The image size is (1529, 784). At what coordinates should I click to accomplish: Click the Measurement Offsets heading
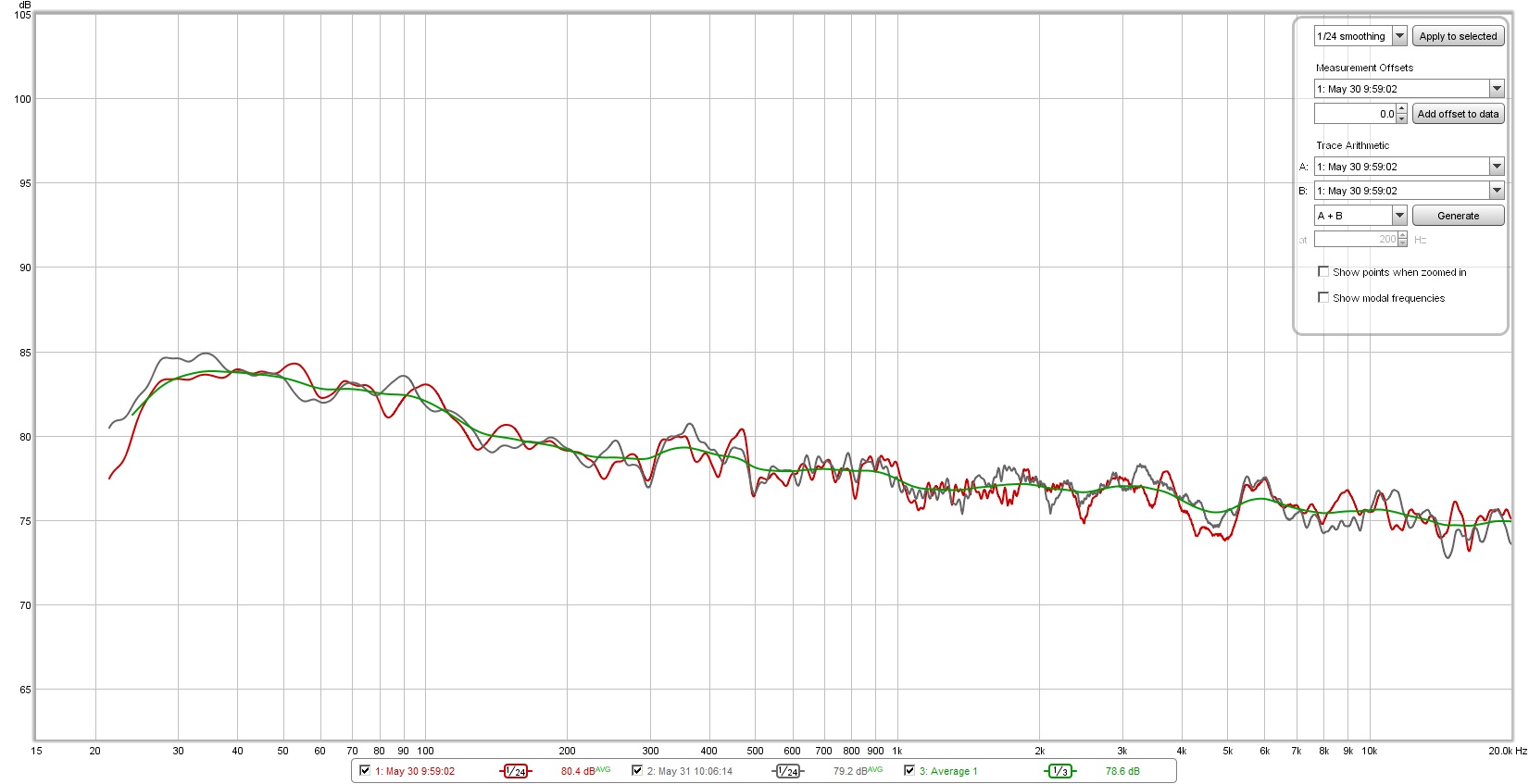click(1364, 68)
